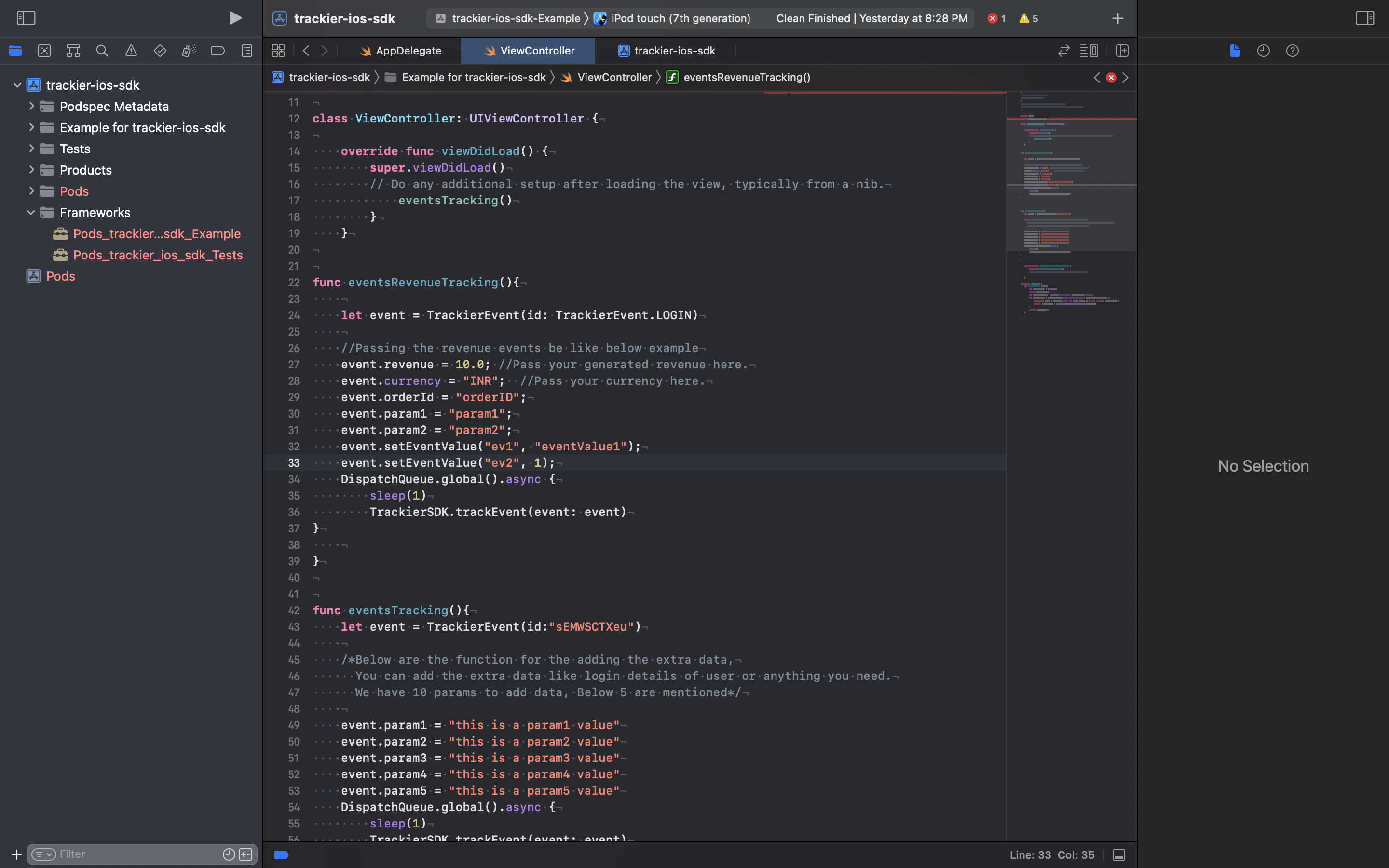Viewport: 1389px width, 868px height.
Task: Open the Symbol navigator
Action: 73,51
